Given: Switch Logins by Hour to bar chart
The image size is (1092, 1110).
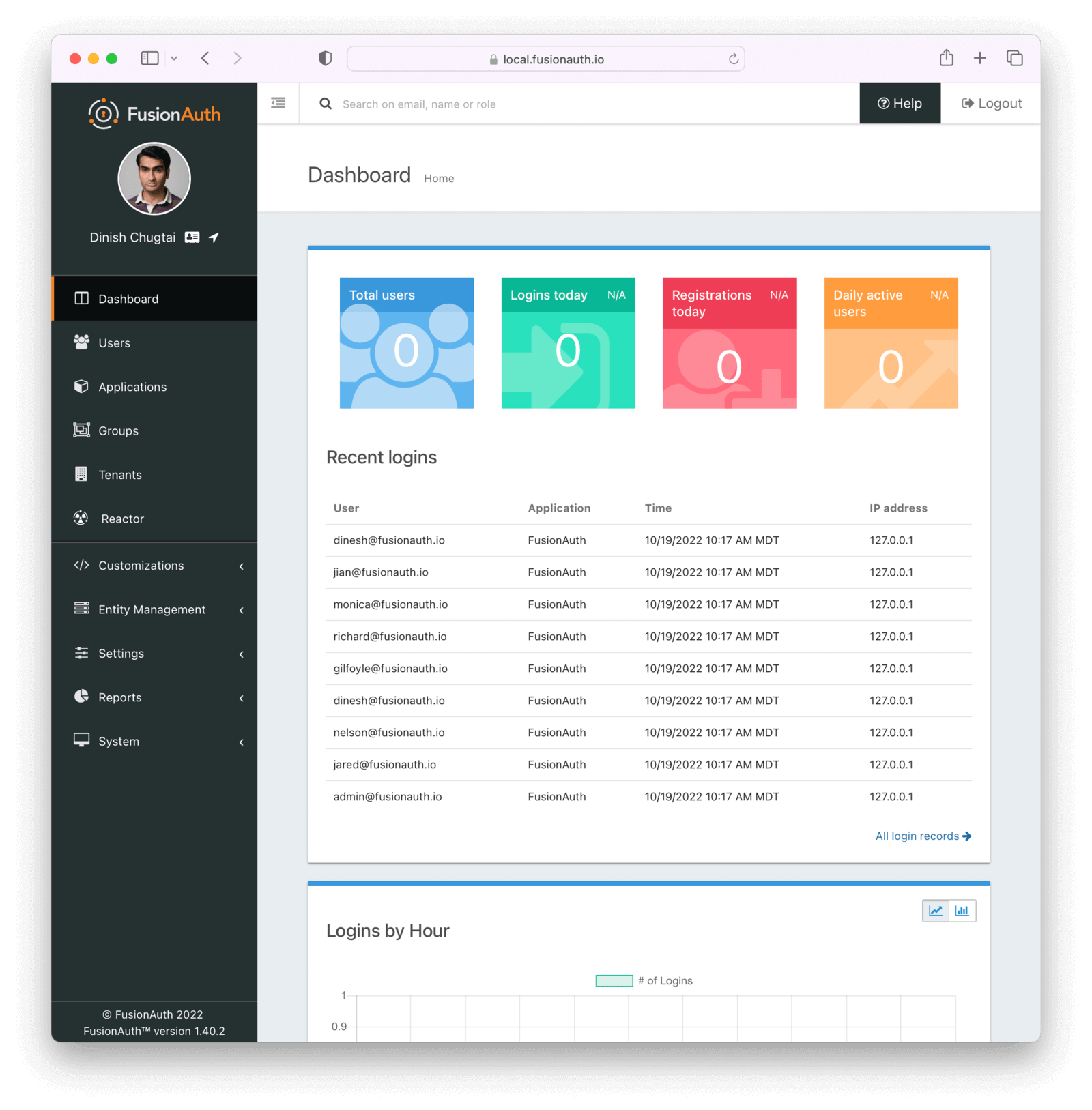Looking at the screenshot, I should (x=962, y=911).
